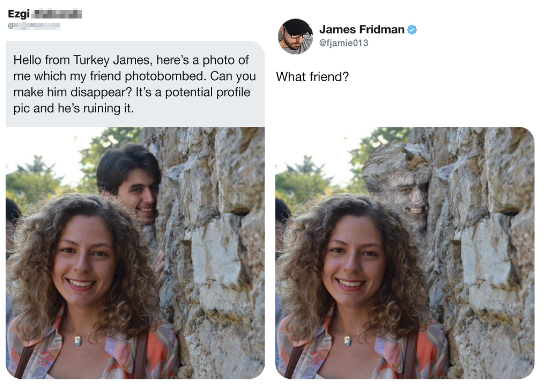Open James Fridman's profile avatar
Screen dimensions: 544x386
295,36
